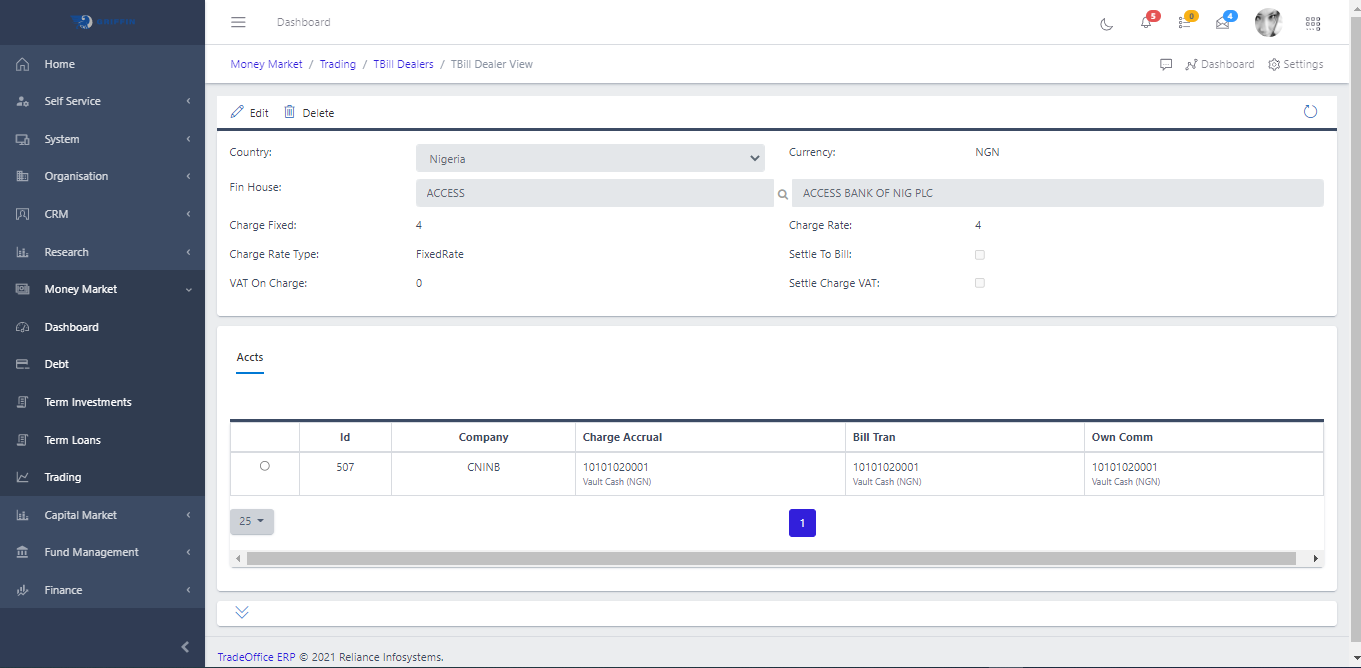
Task: Open the 25 page size dropdown
Action: [x=251, y=521]
